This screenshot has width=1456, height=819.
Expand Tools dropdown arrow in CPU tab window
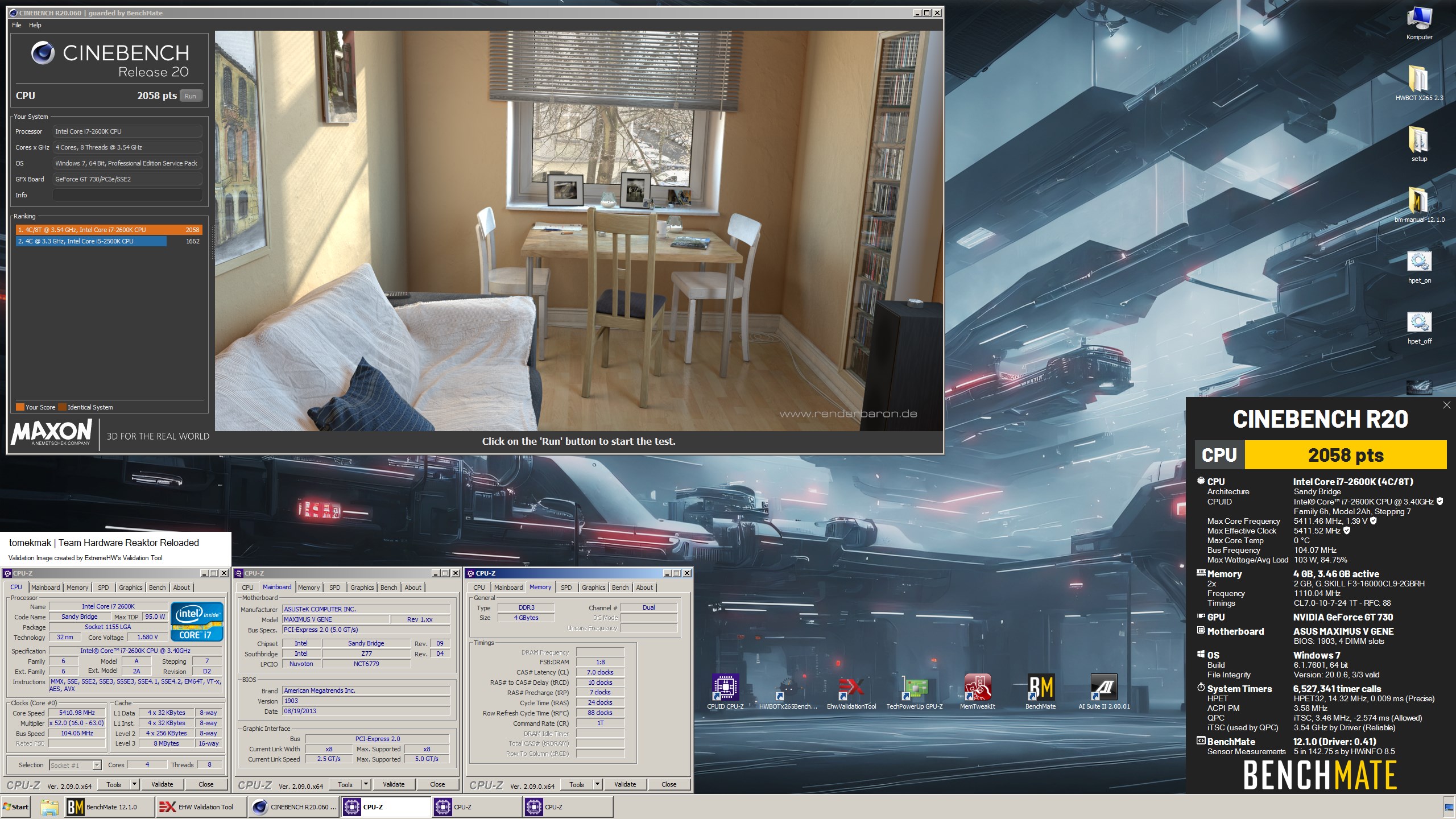135,784
